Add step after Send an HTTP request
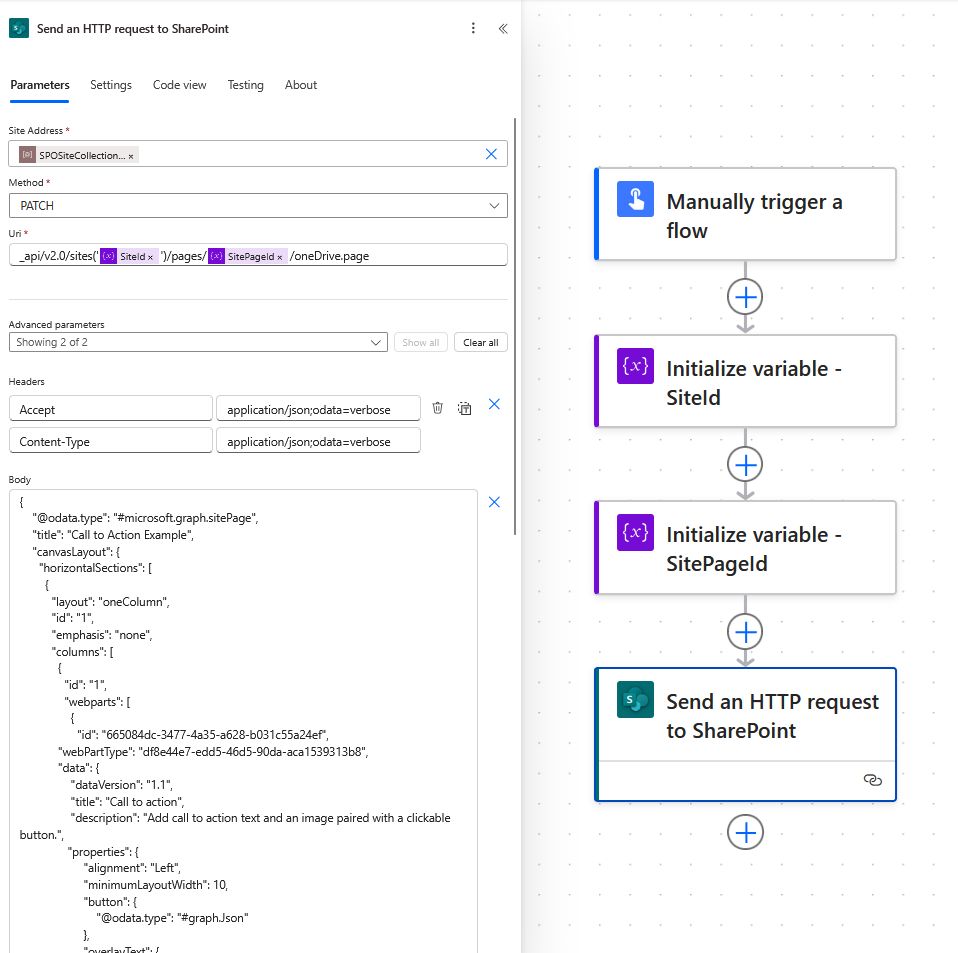The image size is (958, 953). pyautogui.click(x=745, y=832)
